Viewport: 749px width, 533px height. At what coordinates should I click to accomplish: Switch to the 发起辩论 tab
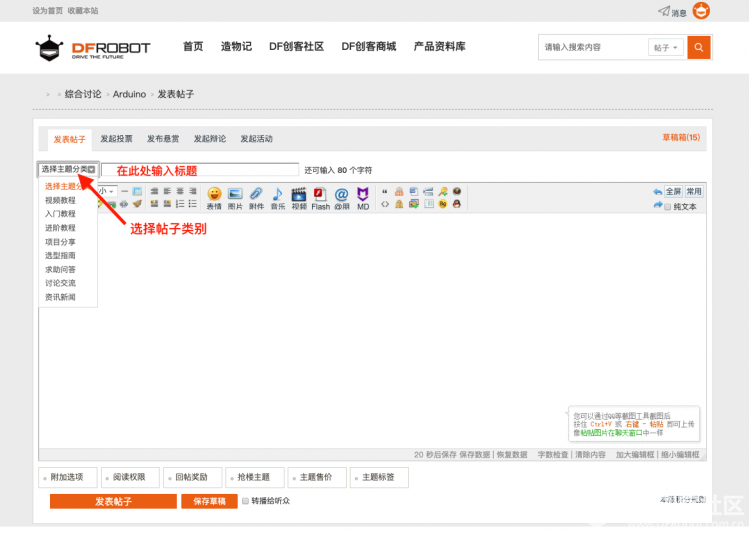tap(210, 139)
